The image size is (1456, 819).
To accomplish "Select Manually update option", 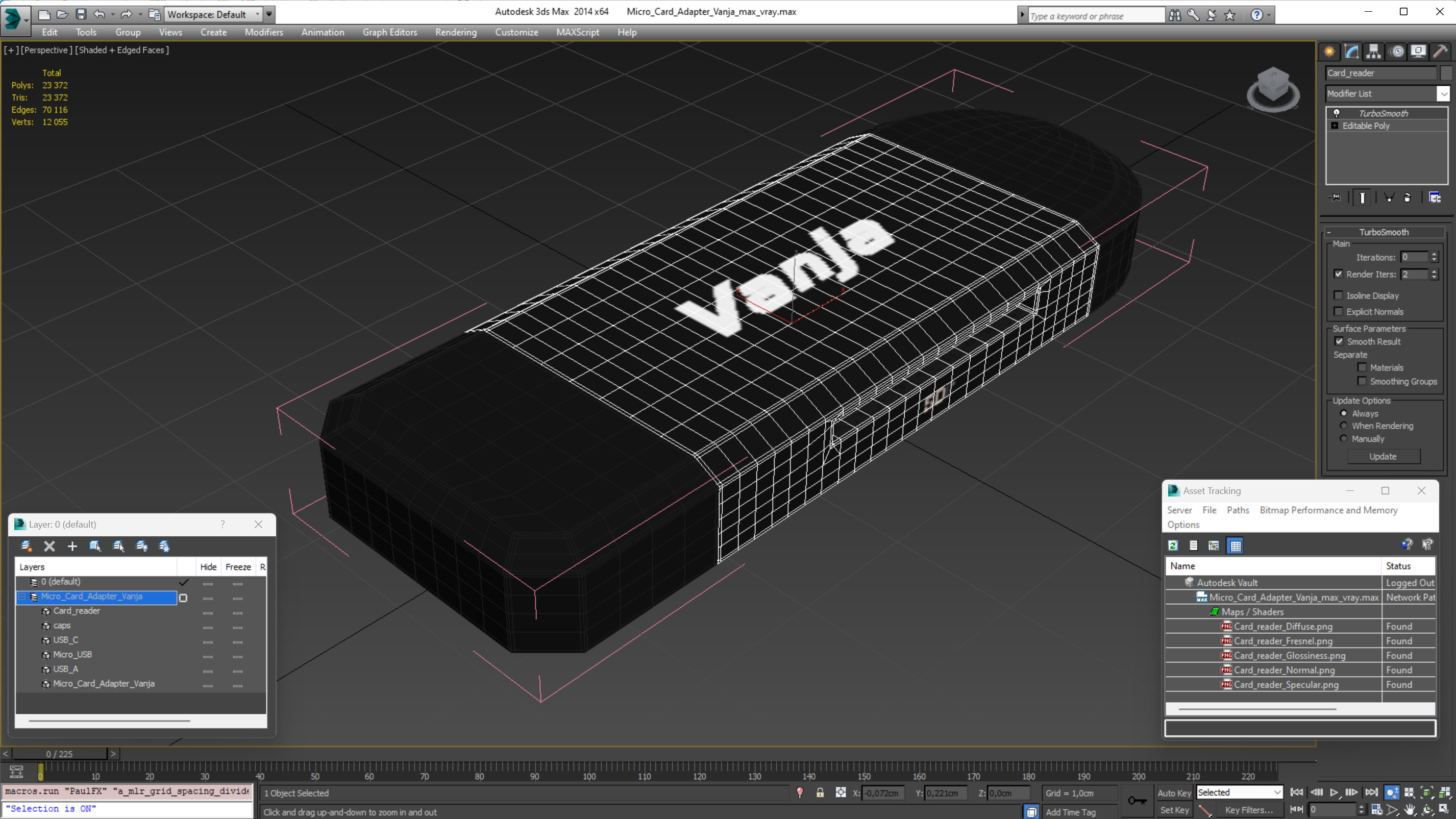I will (1344, 439).
